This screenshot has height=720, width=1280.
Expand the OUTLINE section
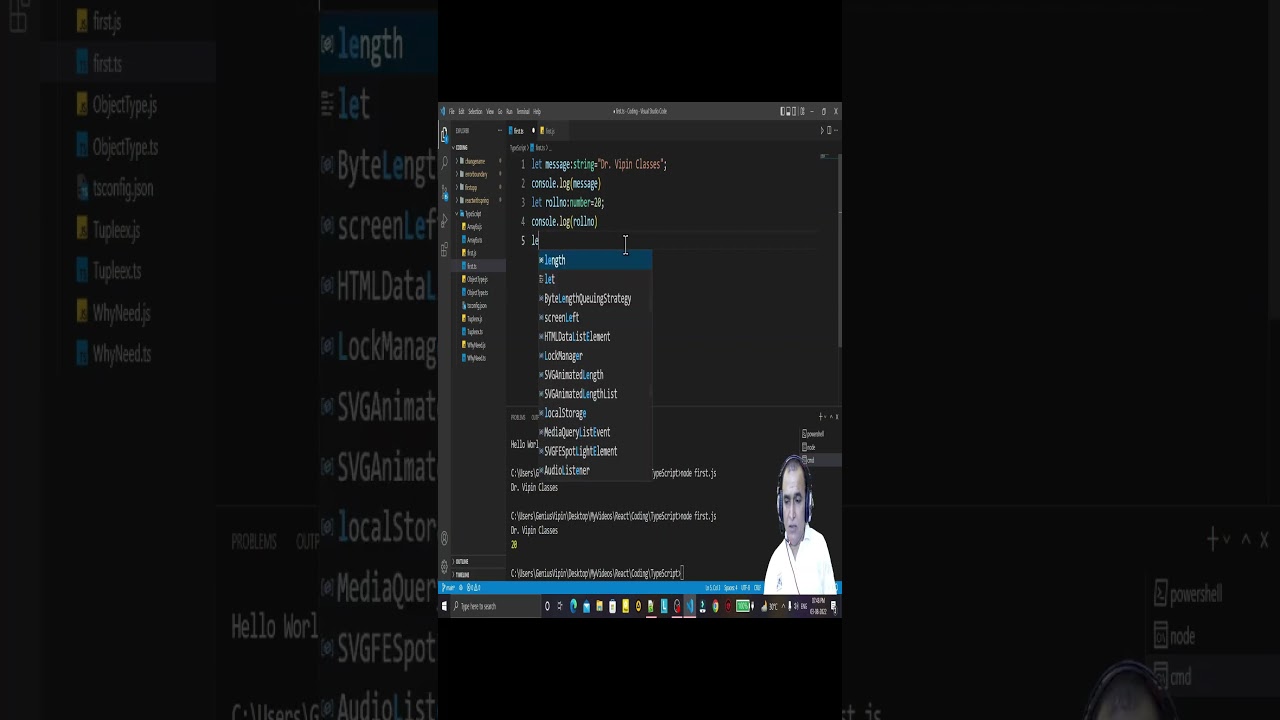coord(480,561)
